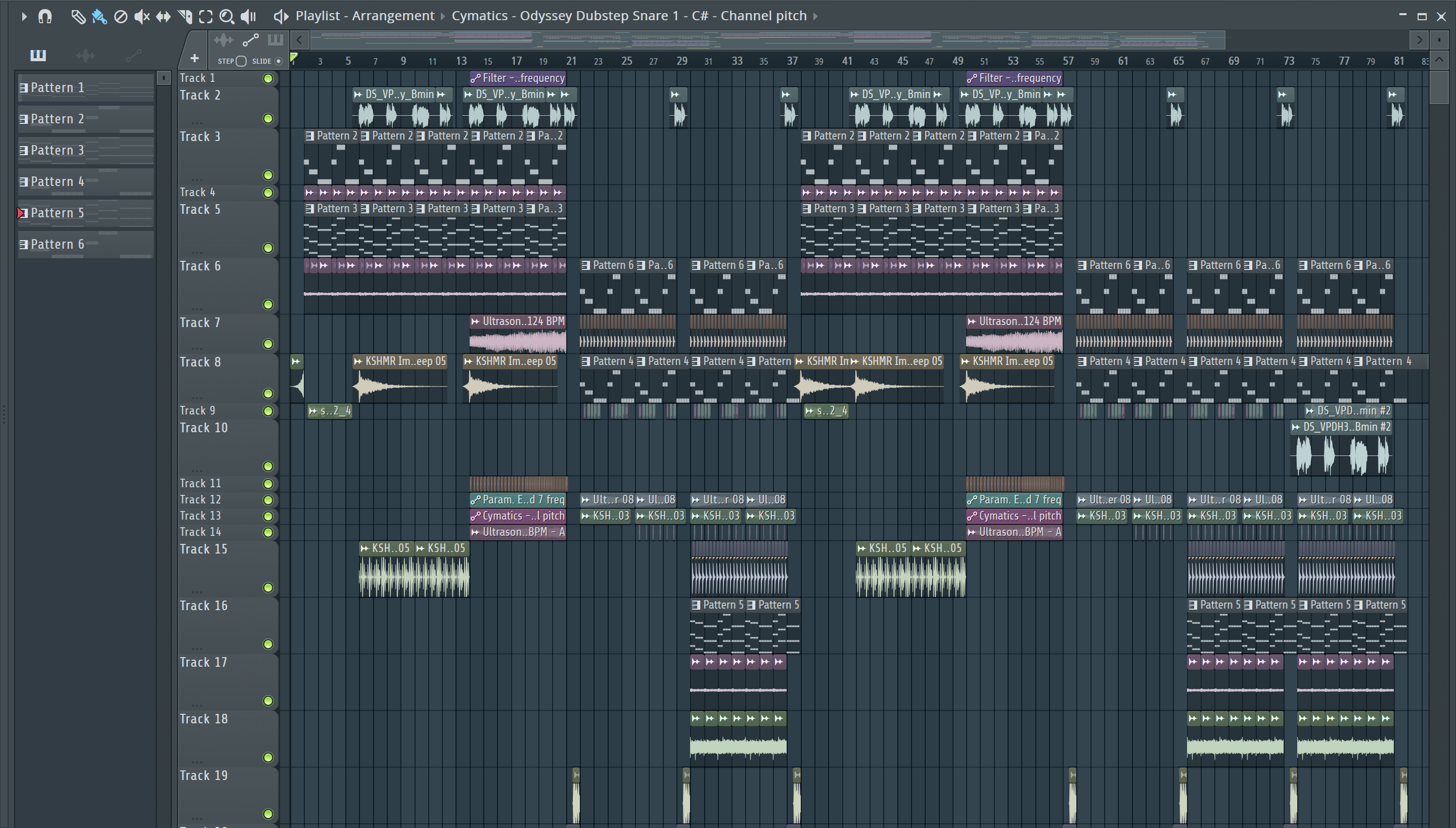
Task: Expand arrow after Channel pitch
Action: tap(815, 17)
